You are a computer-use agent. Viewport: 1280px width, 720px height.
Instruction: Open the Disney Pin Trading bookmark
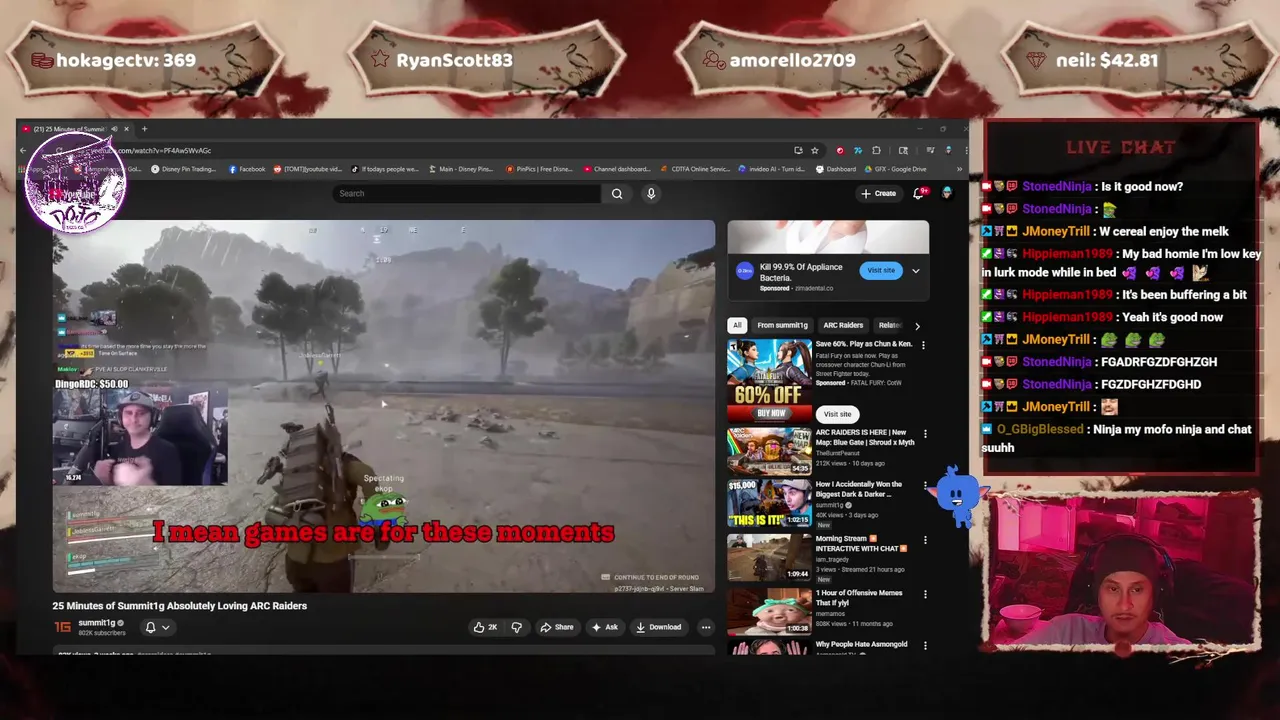(x=183, y=169)
